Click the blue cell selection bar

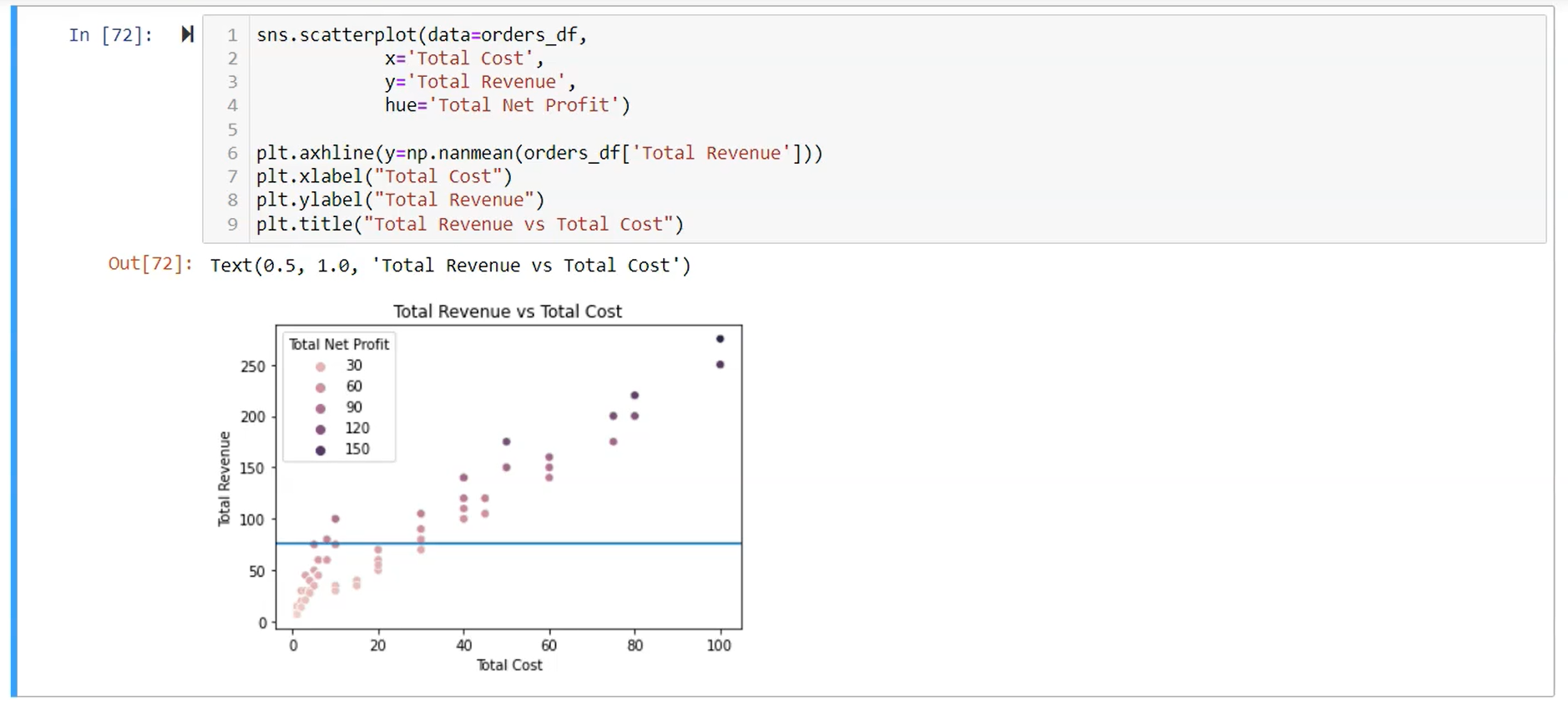(14, 351)
